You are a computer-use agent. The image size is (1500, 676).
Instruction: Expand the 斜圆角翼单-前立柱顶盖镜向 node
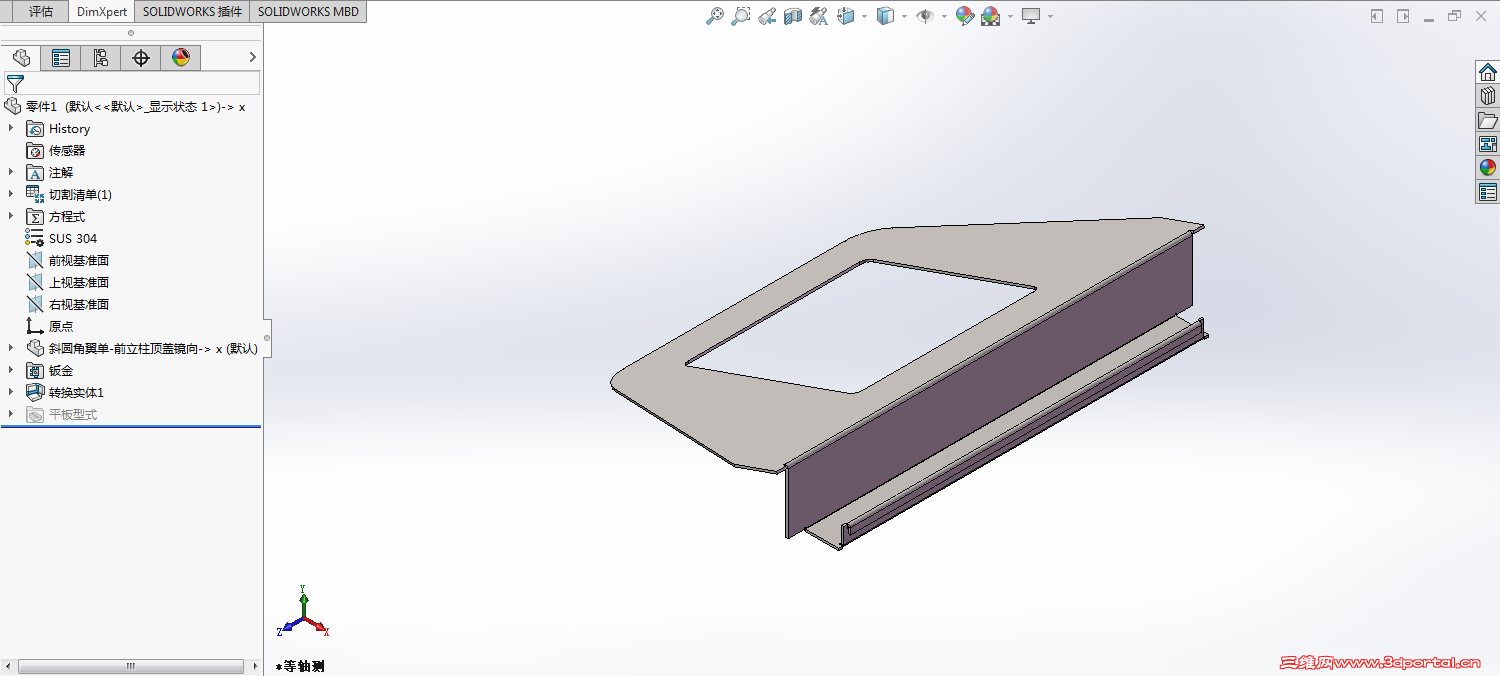[11, 348]
